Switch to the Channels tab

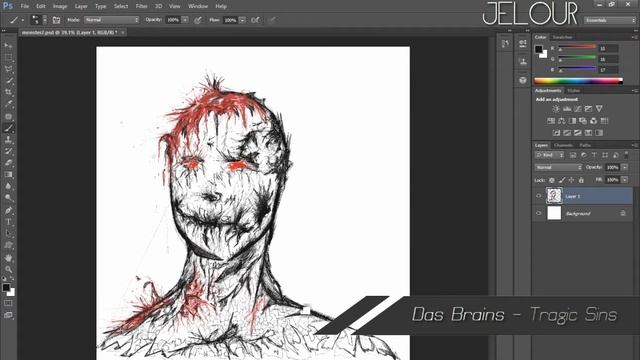(564, 145)
